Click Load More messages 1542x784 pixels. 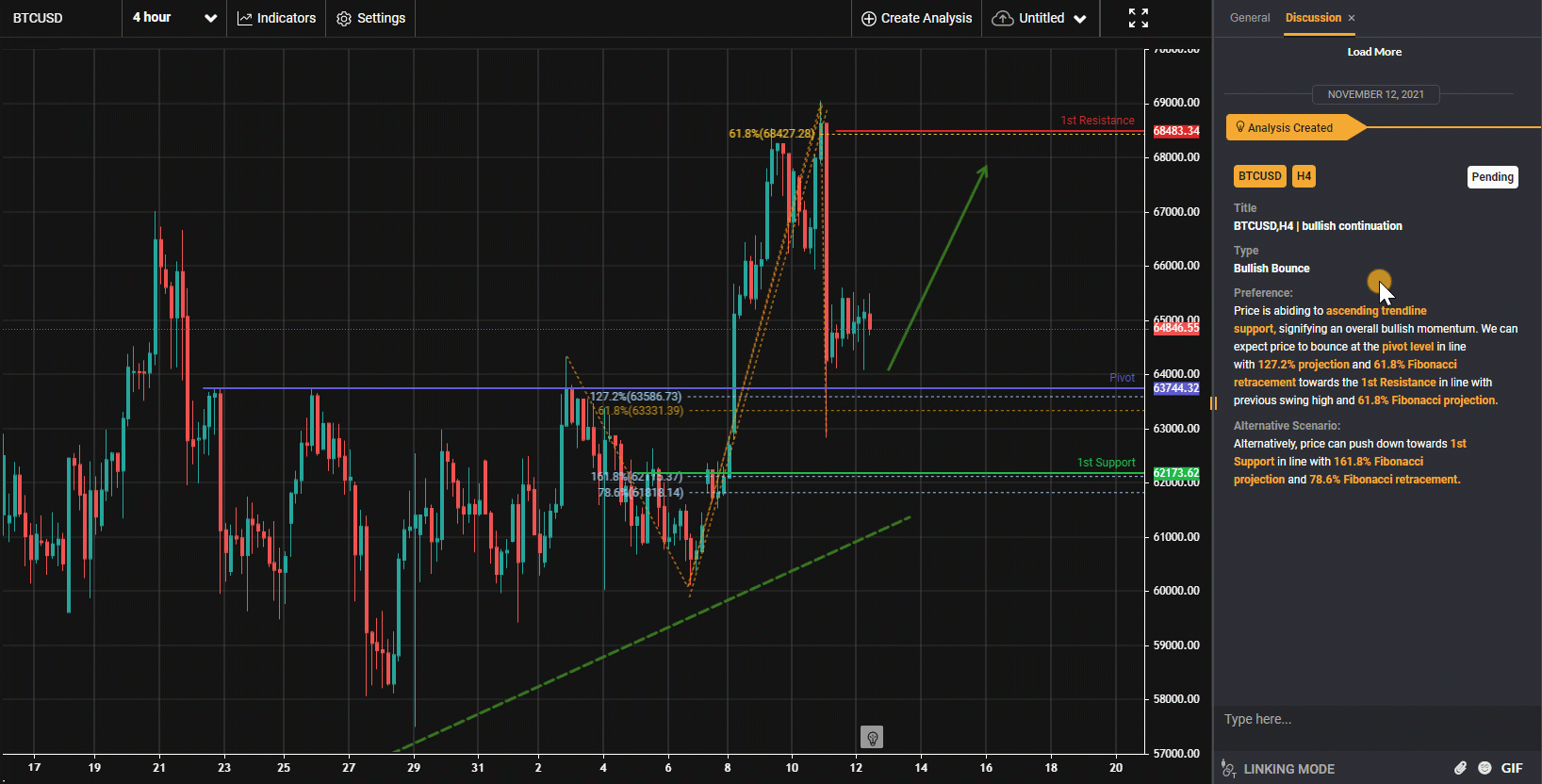point(1374,52)
